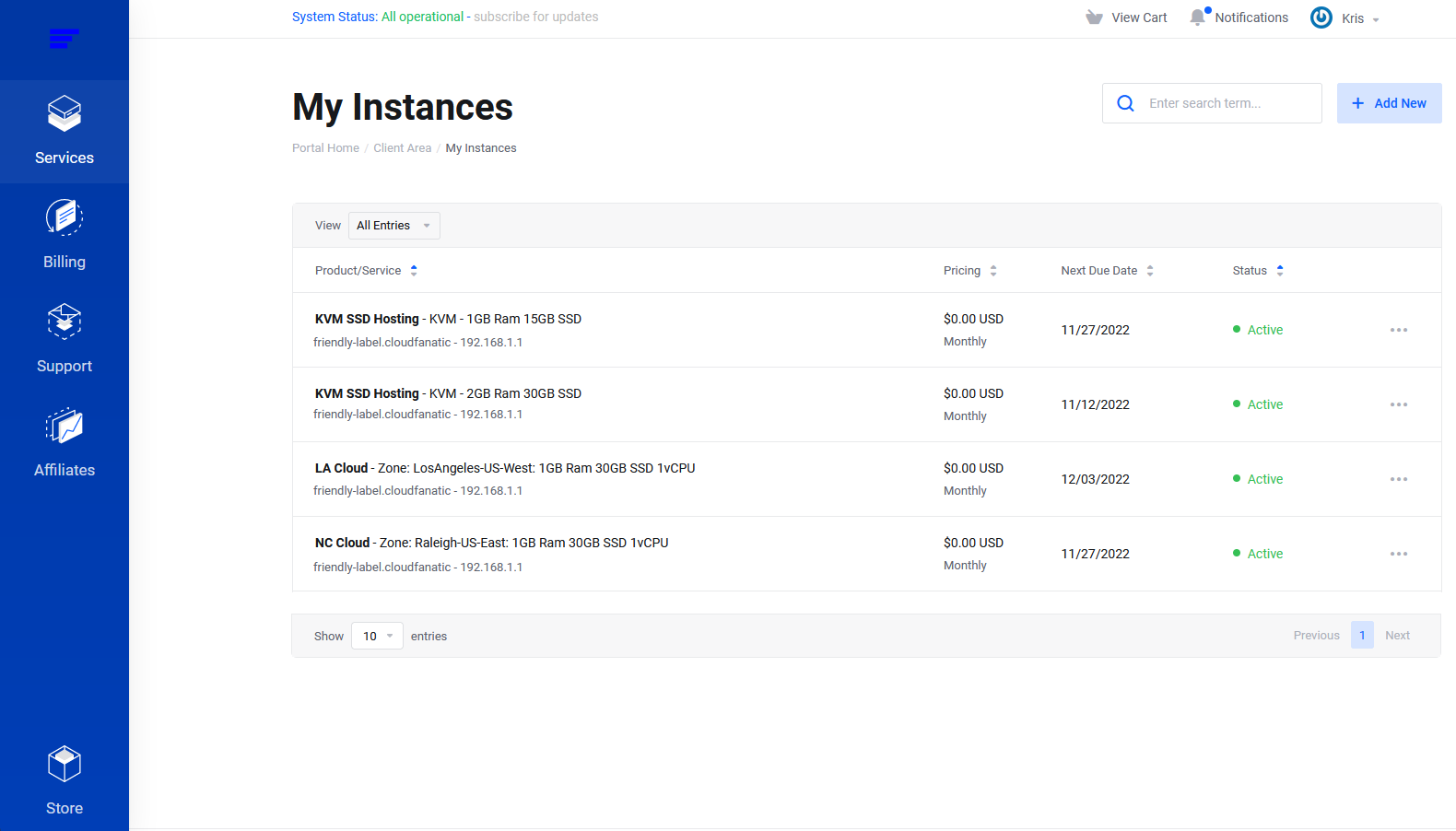This screenshot has height=831, width=1456.
Task: Click the Notifications bell icon
Action: pyautogui.click(x=1198, y=17)
